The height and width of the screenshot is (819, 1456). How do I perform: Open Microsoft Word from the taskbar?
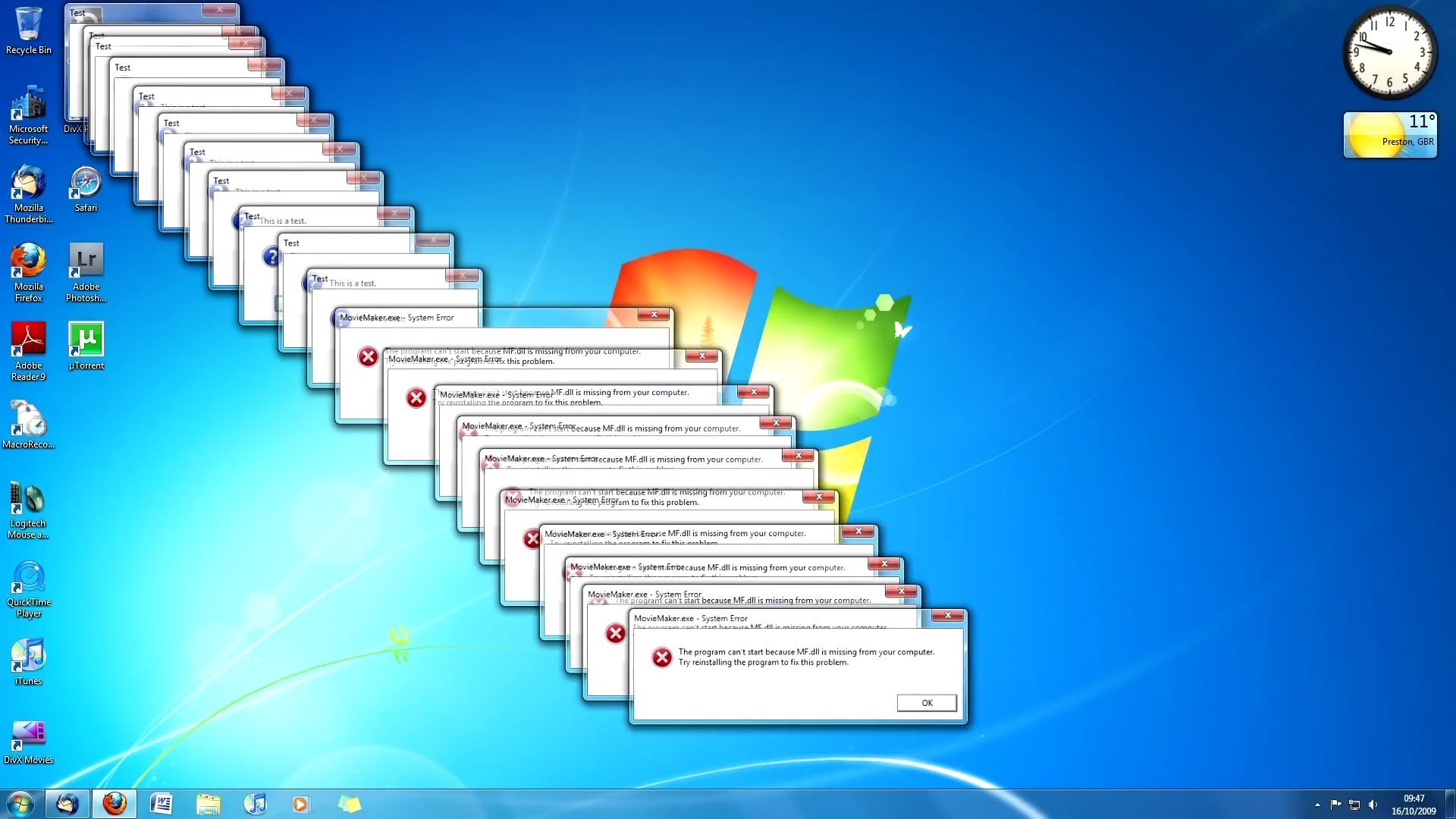coord(162,804)
